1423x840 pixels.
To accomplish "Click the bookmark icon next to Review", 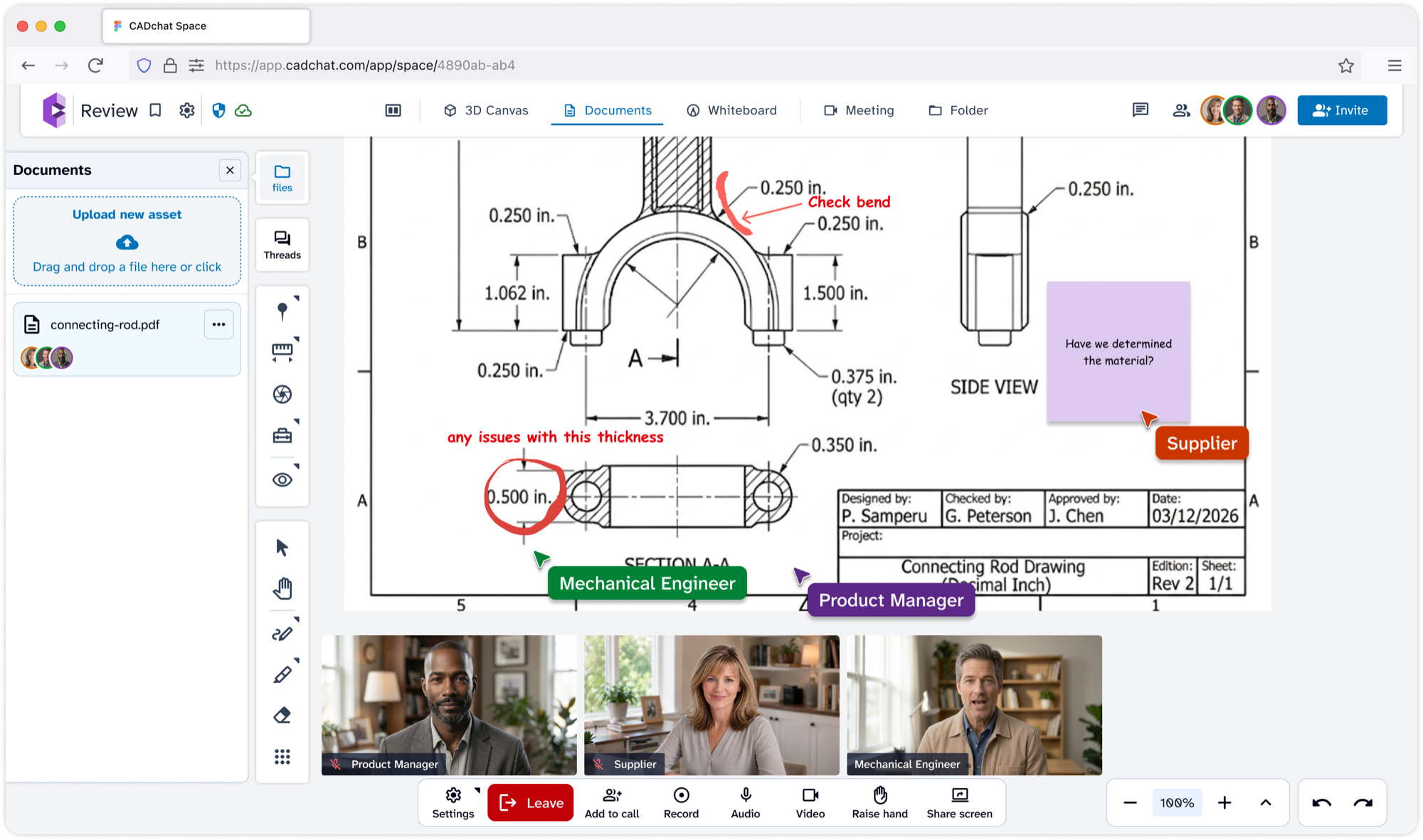I will (x=155, y=110).
